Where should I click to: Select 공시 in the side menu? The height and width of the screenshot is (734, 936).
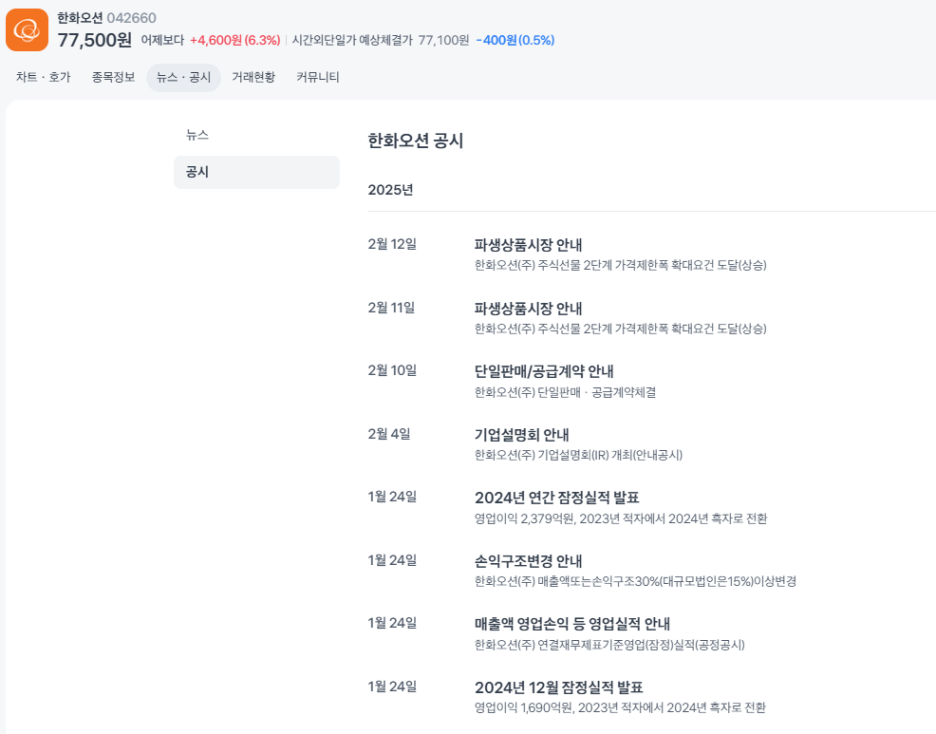pyautogui.click(x=257, y=172)
